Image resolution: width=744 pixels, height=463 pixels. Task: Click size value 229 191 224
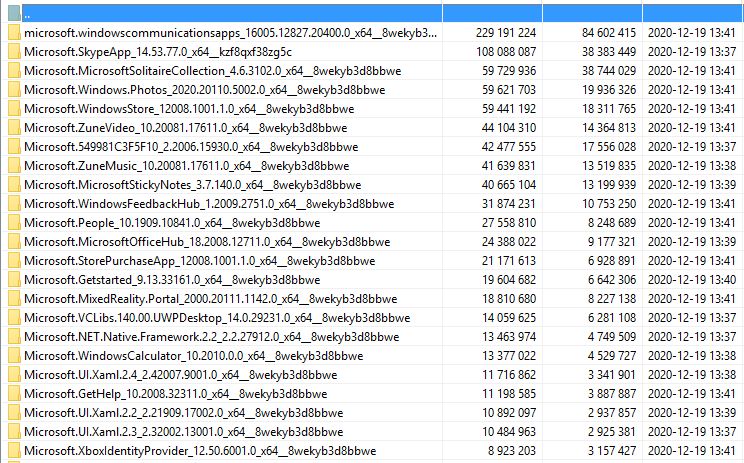(x=506, y=33)
